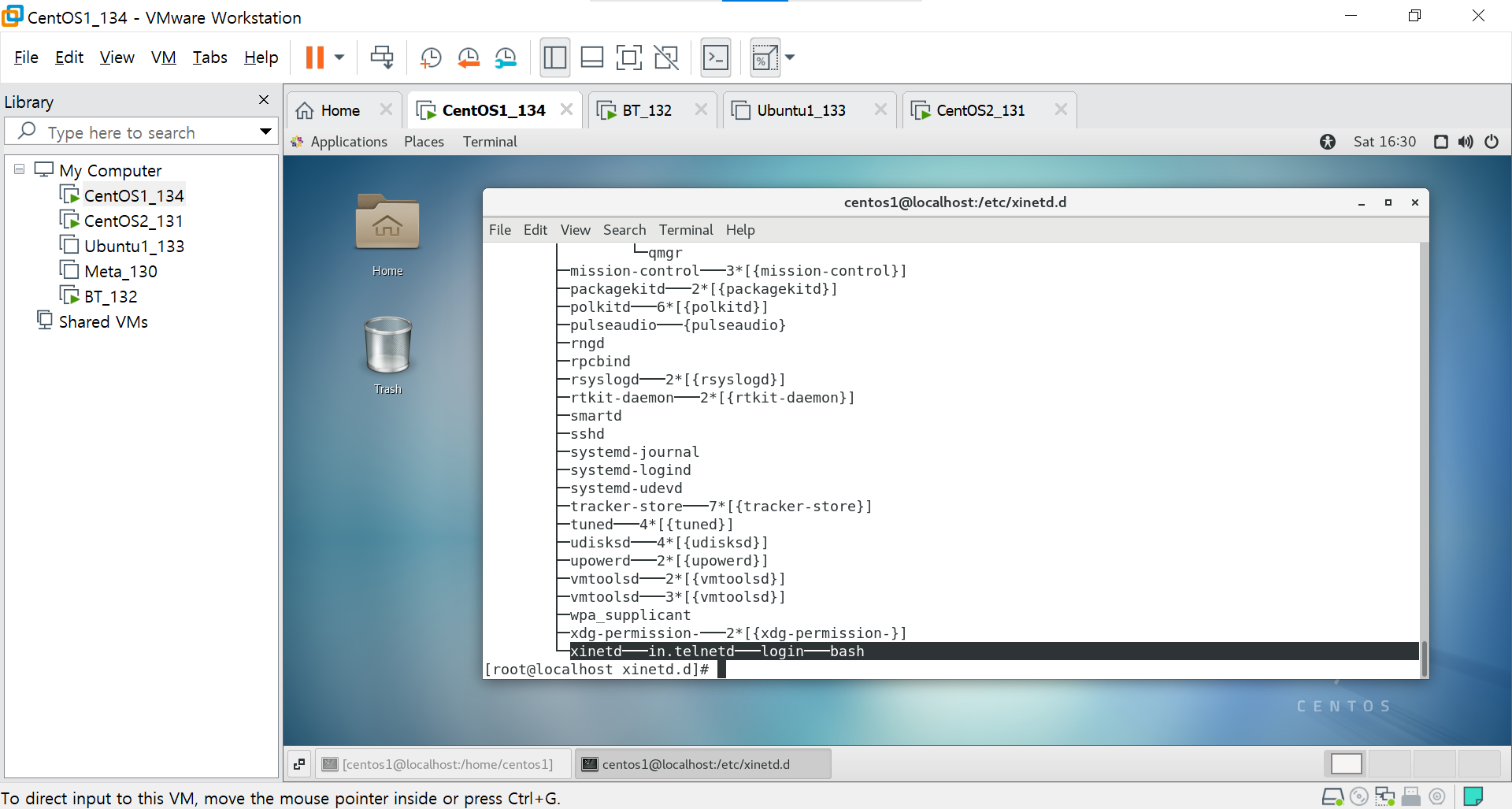Click the CD/DVD drive status icon
The width and height of the screenshot is (1512, 809).
(1359, 797)
